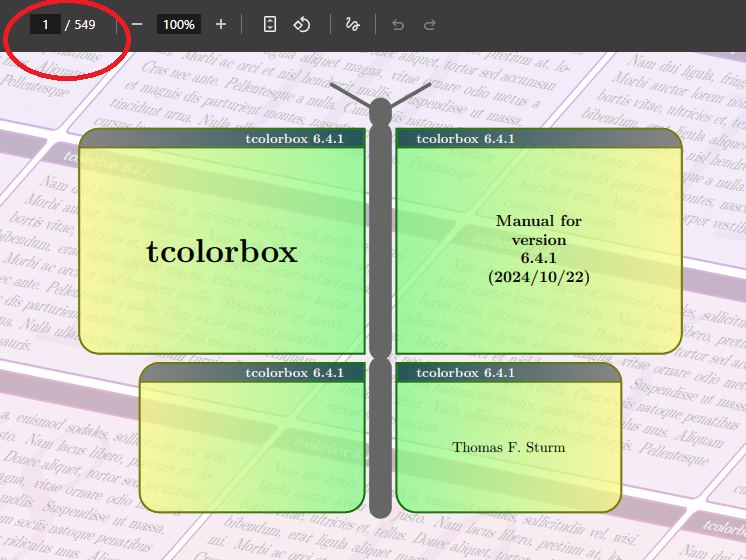The height and width of the screenshot is (560, 746).
Task: Click the top-left box's tcolorbox 6.4.1 header
Action: click(x=294, y=139)
